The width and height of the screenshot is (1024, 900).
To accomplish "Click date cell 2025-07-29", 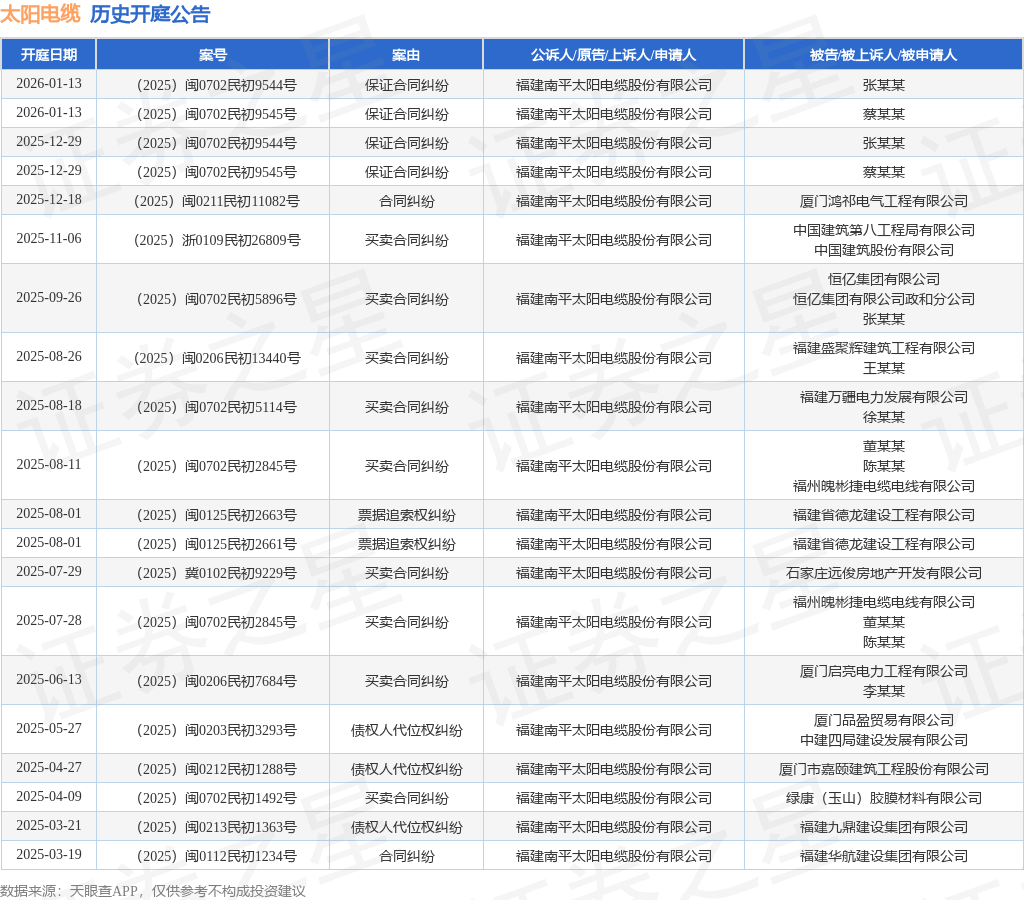I will pyautogui.click(x=49, y=571).
